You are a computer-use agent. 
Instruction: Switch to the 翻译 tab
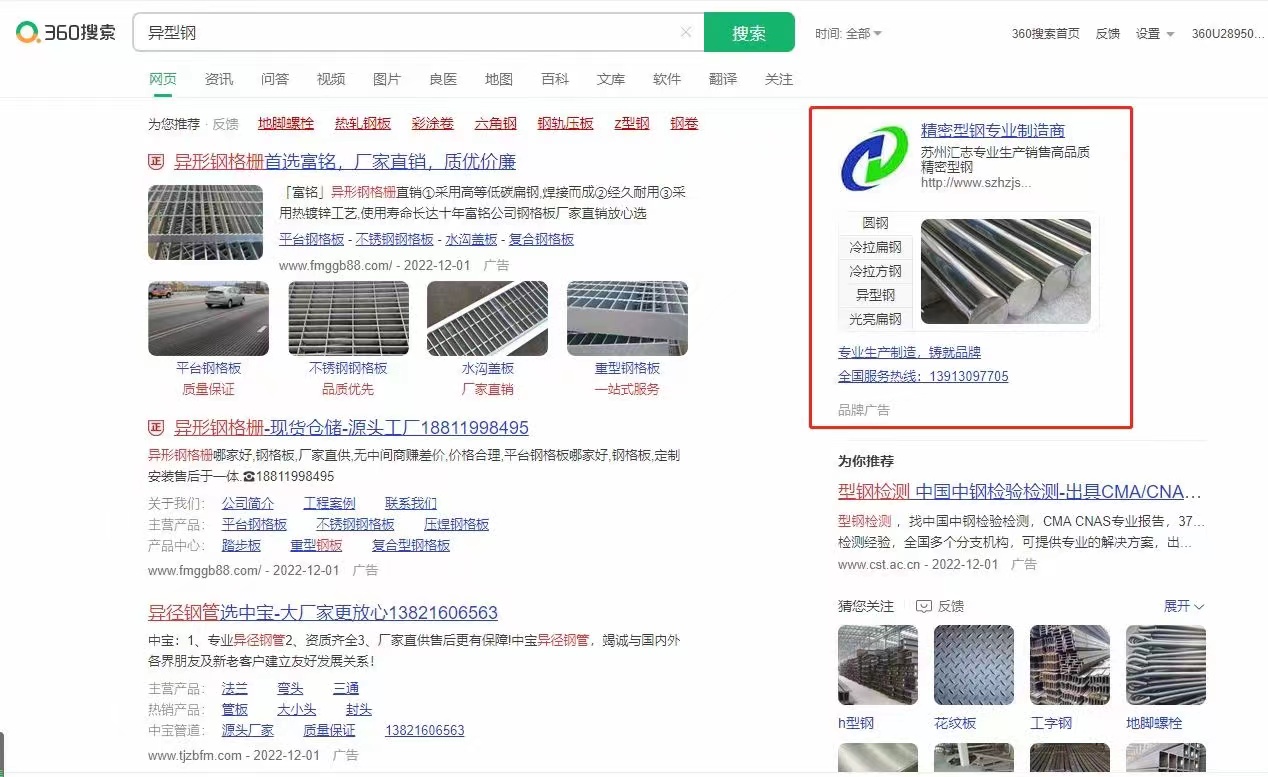(x=723, y=79)
